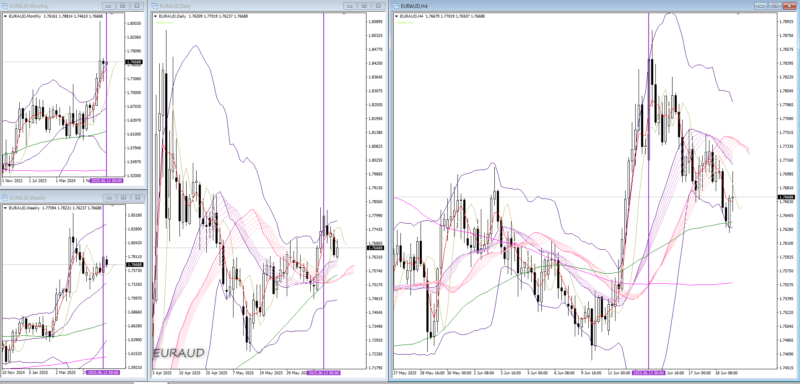Minimize the EURAUD,Monthly chart window
This screenshot has height=384, width=800.
(108, 6)
